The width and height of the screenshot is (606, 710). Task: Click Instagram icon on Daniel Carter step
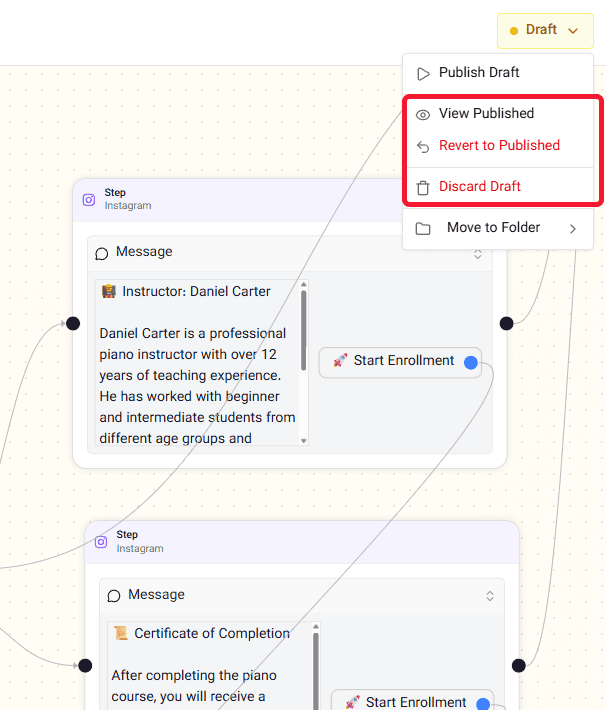coord(89,199)
